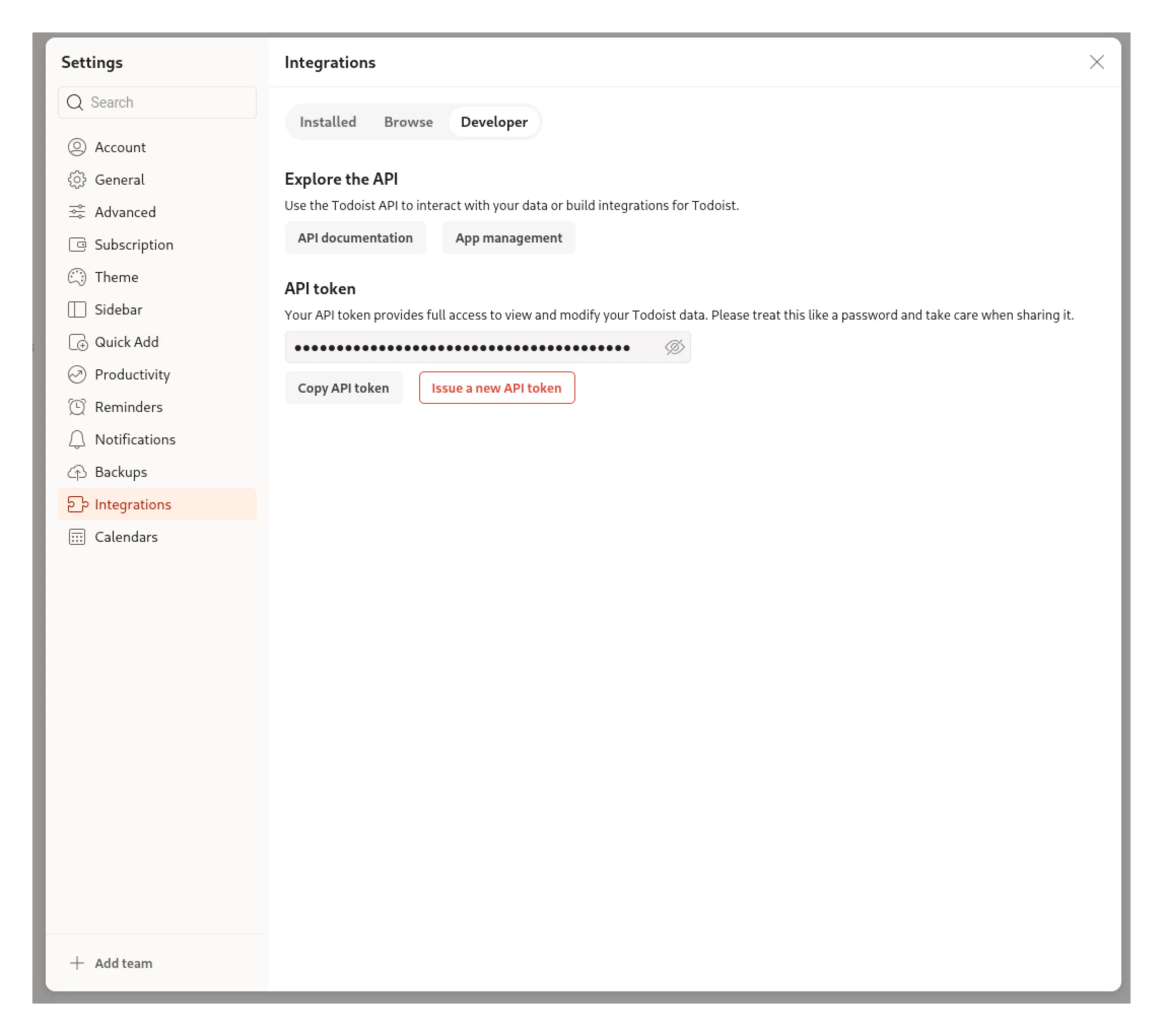Open the Theme settings via palette icon

[78, 277]
